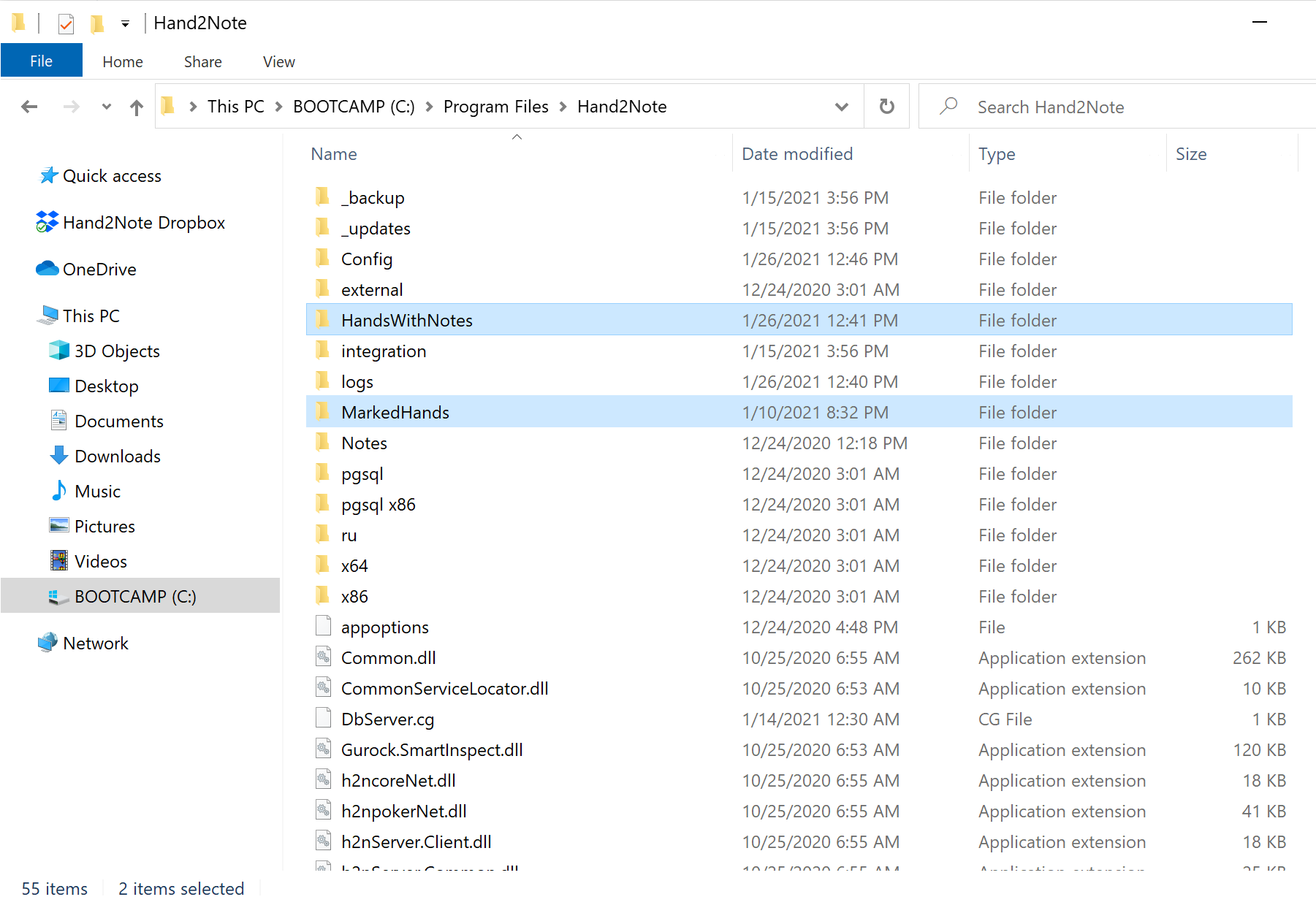Select the ru folder icon

point(322,535)
